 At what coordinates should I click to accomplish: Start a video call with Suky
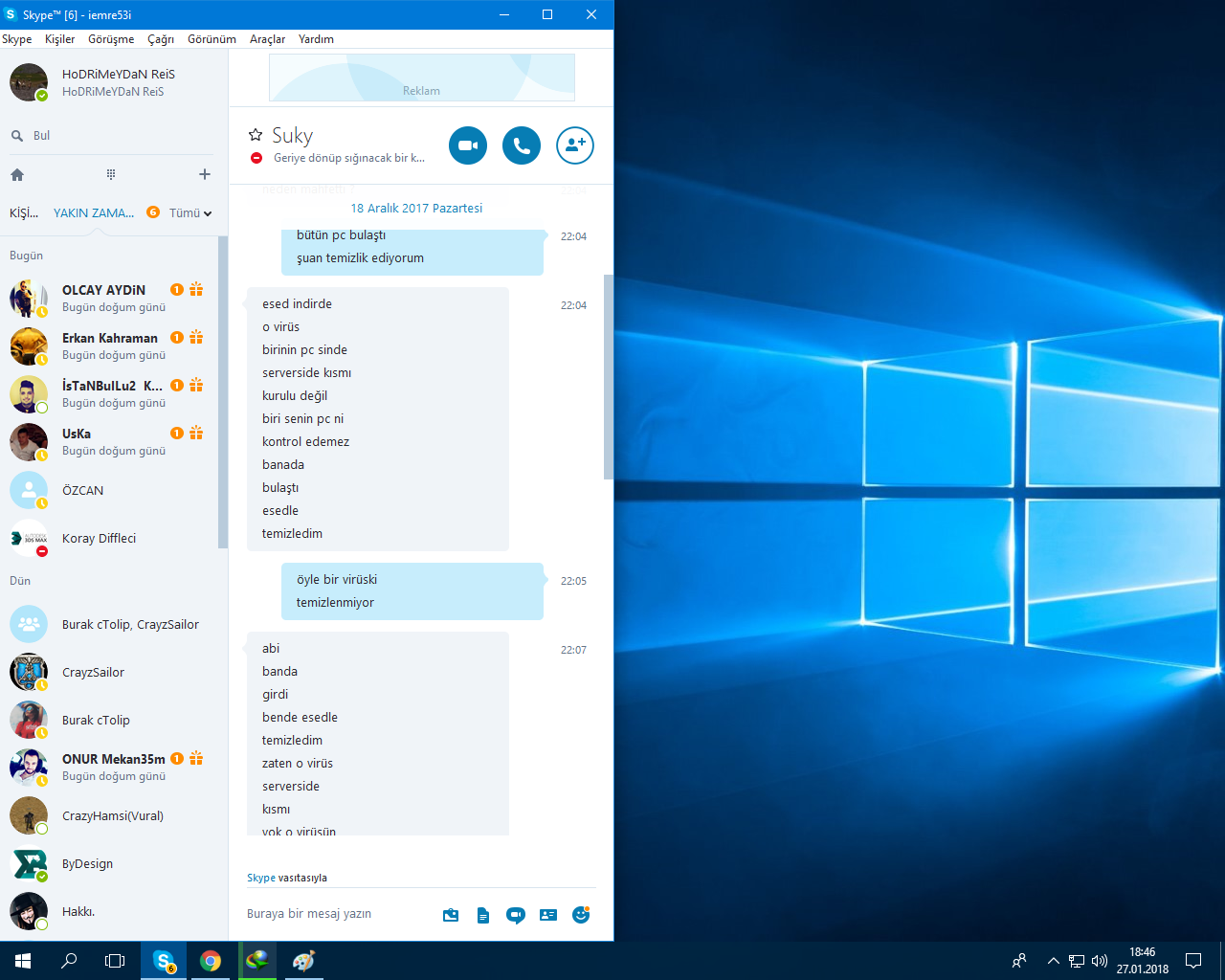[x=468, y=145]
